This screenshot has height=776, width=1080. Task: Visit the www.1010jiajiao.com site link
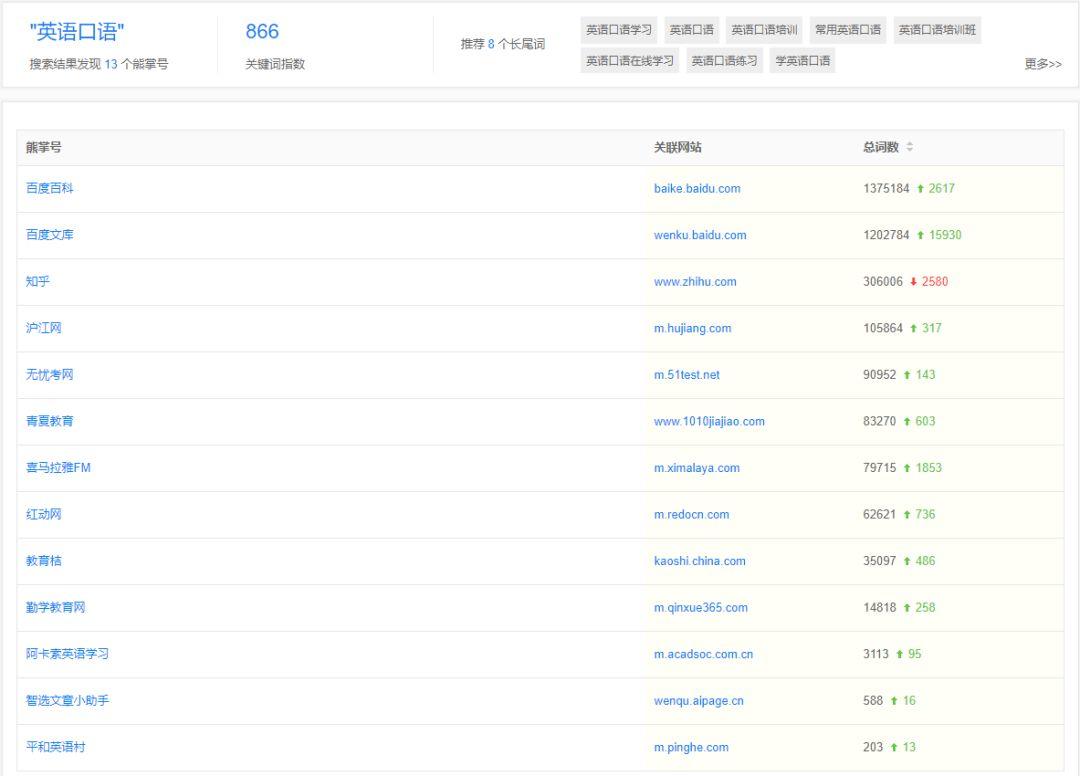pos(709,421)
